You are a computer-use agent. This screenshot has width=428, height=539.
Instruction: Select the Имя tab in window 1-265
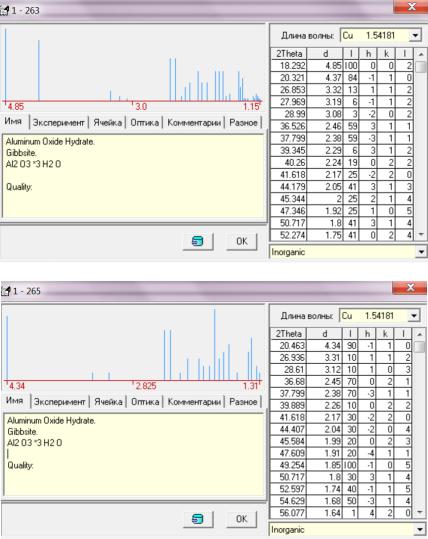[15, 400]
